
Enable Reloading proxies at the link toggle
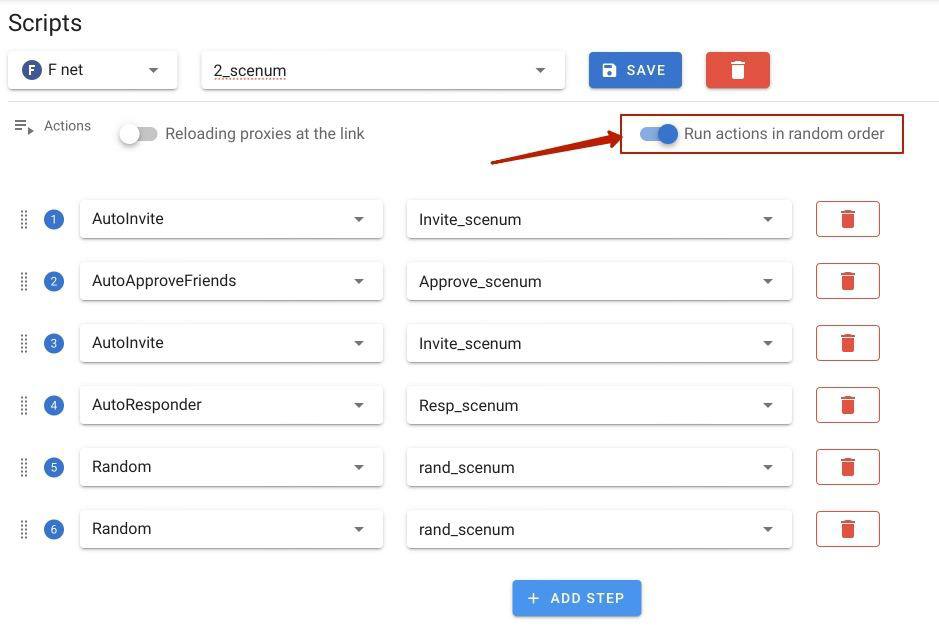[138, 134]
